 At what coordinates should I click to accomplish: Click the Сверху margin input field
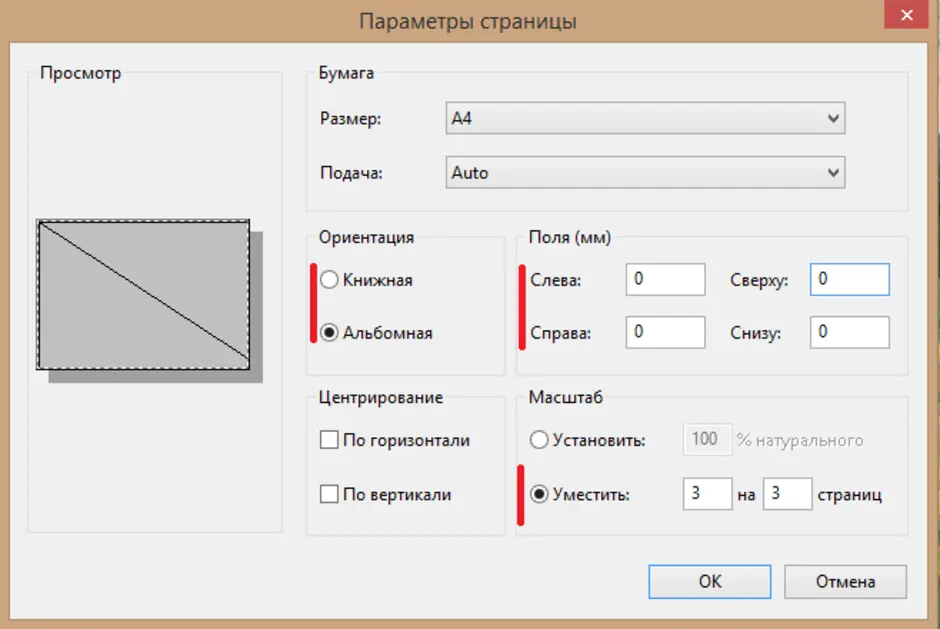point(849,279)
